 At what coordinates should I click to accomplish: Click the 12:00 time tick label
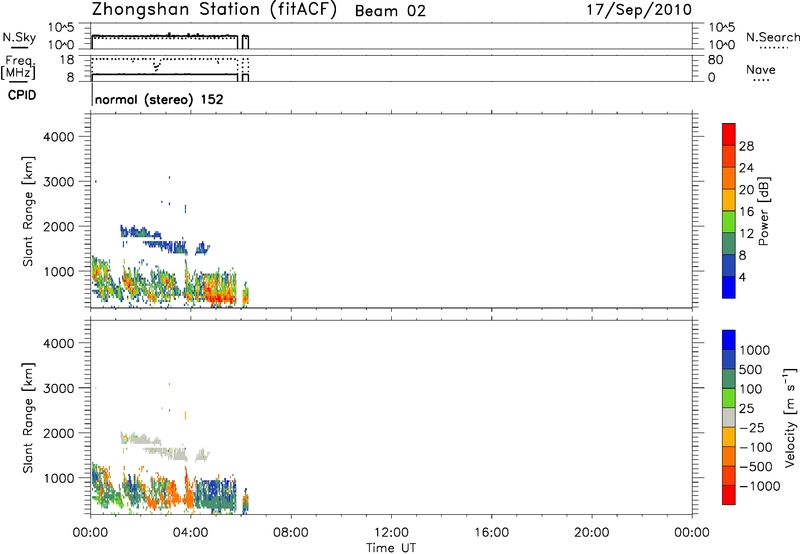click(391, 533)
